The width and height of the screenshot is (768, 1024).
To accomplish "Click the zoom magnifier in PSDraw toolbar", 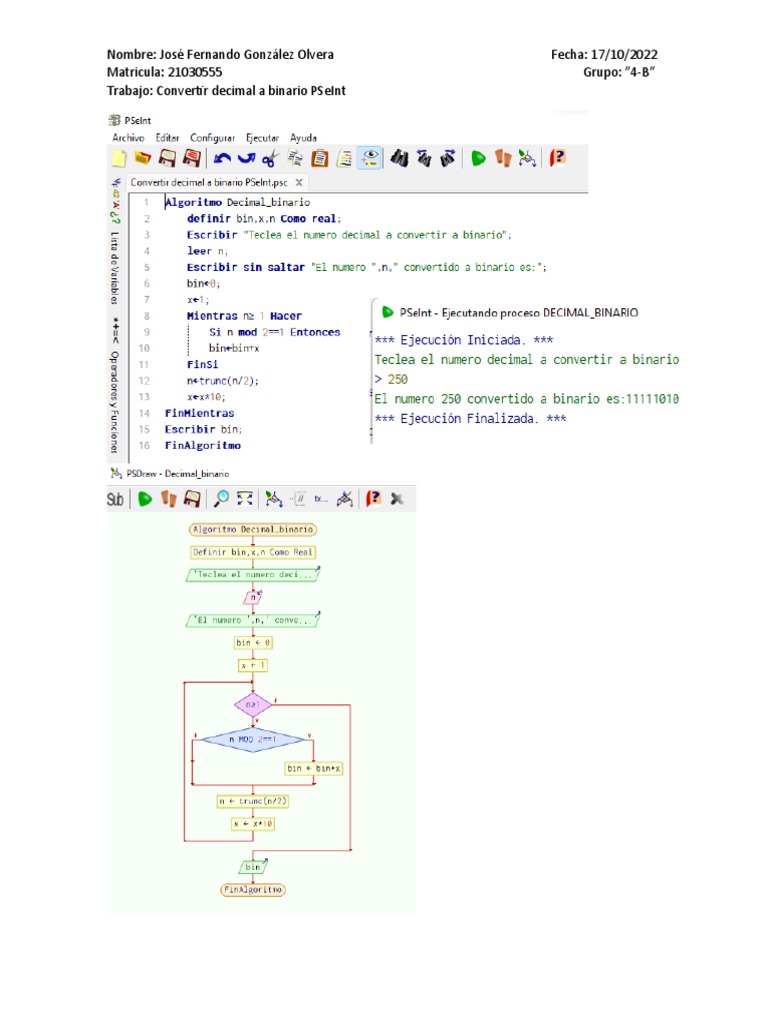I will click(x=221, y=498).
